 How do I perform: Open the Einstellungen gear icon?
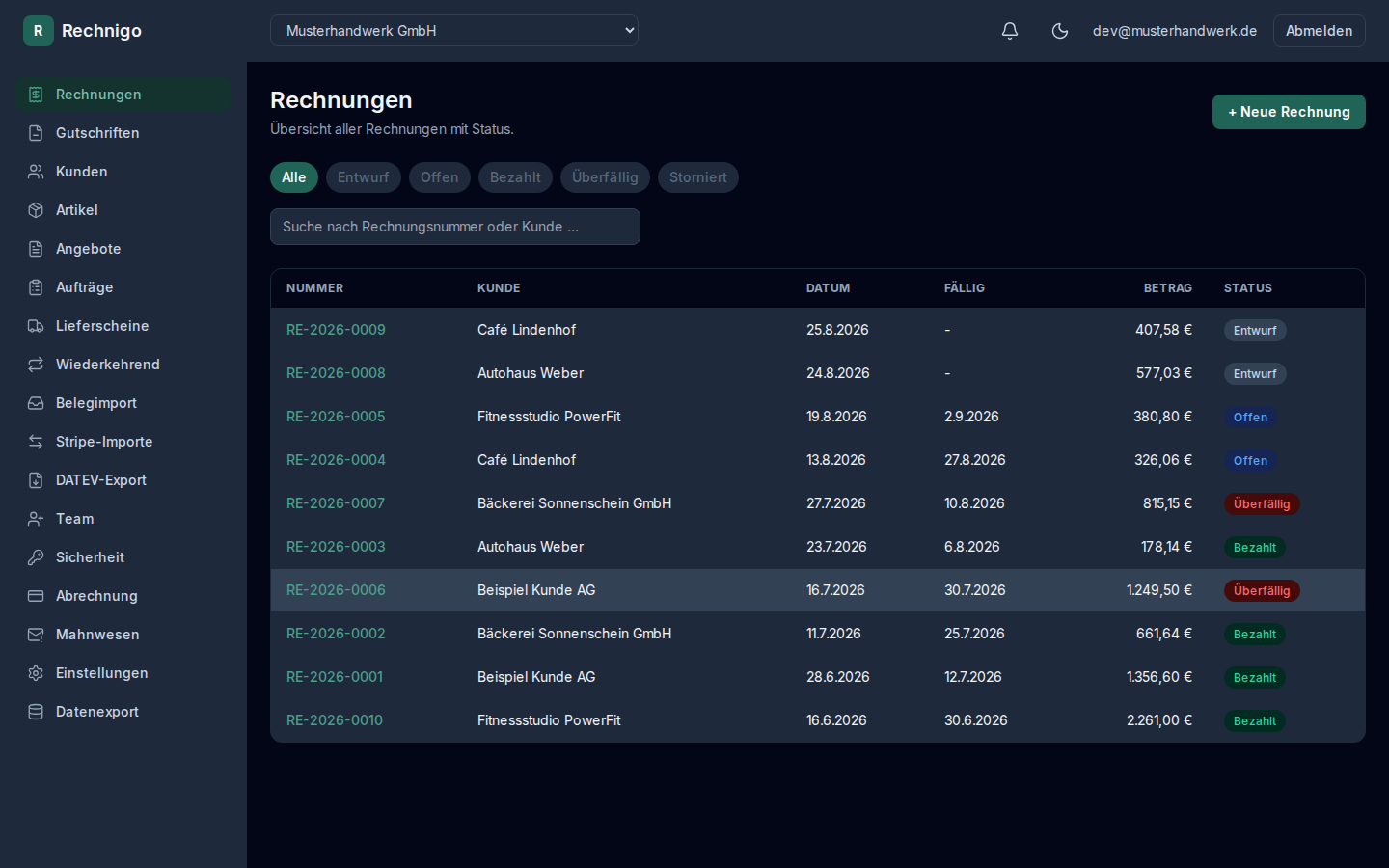pos(36,673)
